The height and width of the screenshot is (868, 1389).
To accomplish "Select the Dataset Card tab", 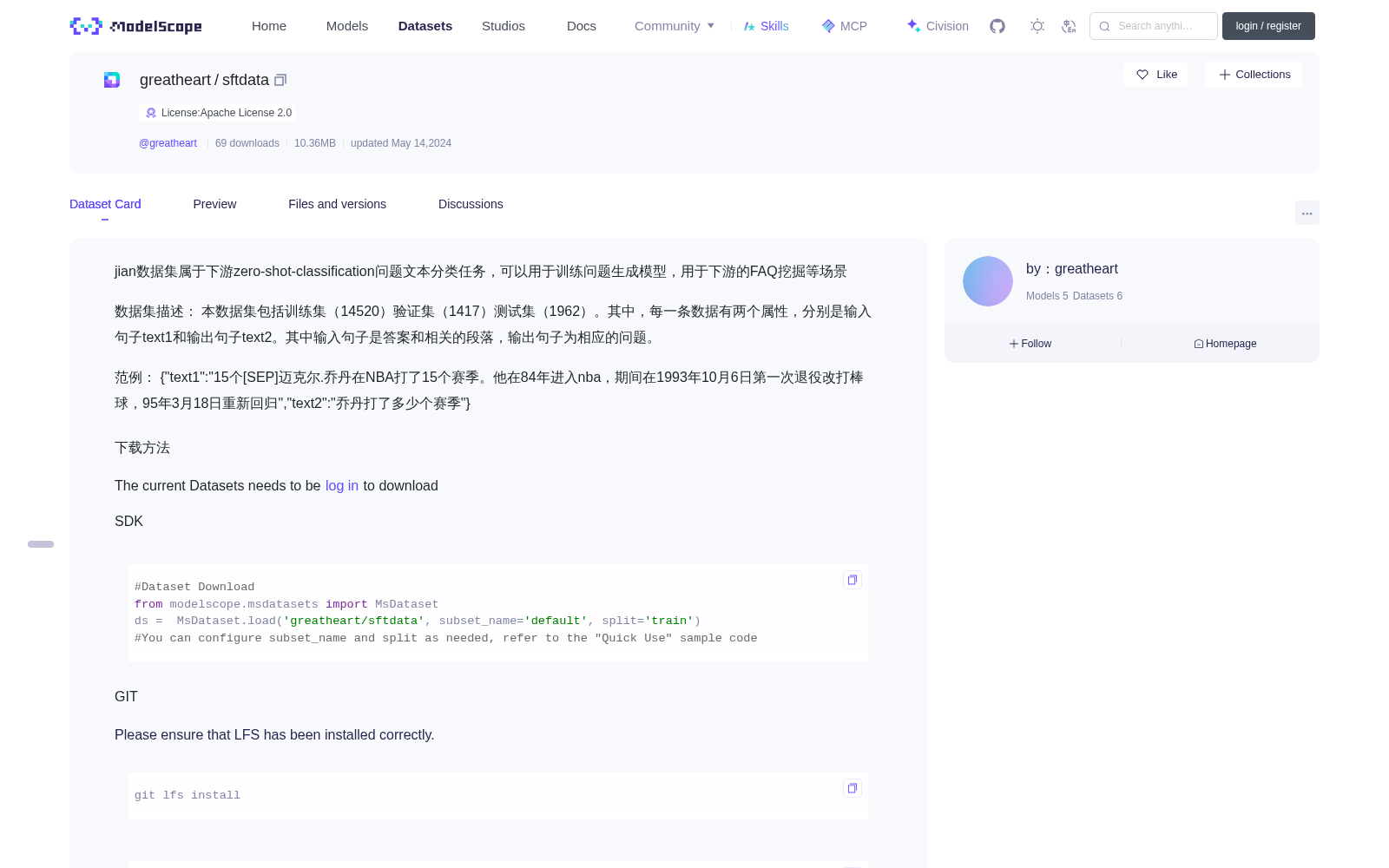I will point(105,204).
